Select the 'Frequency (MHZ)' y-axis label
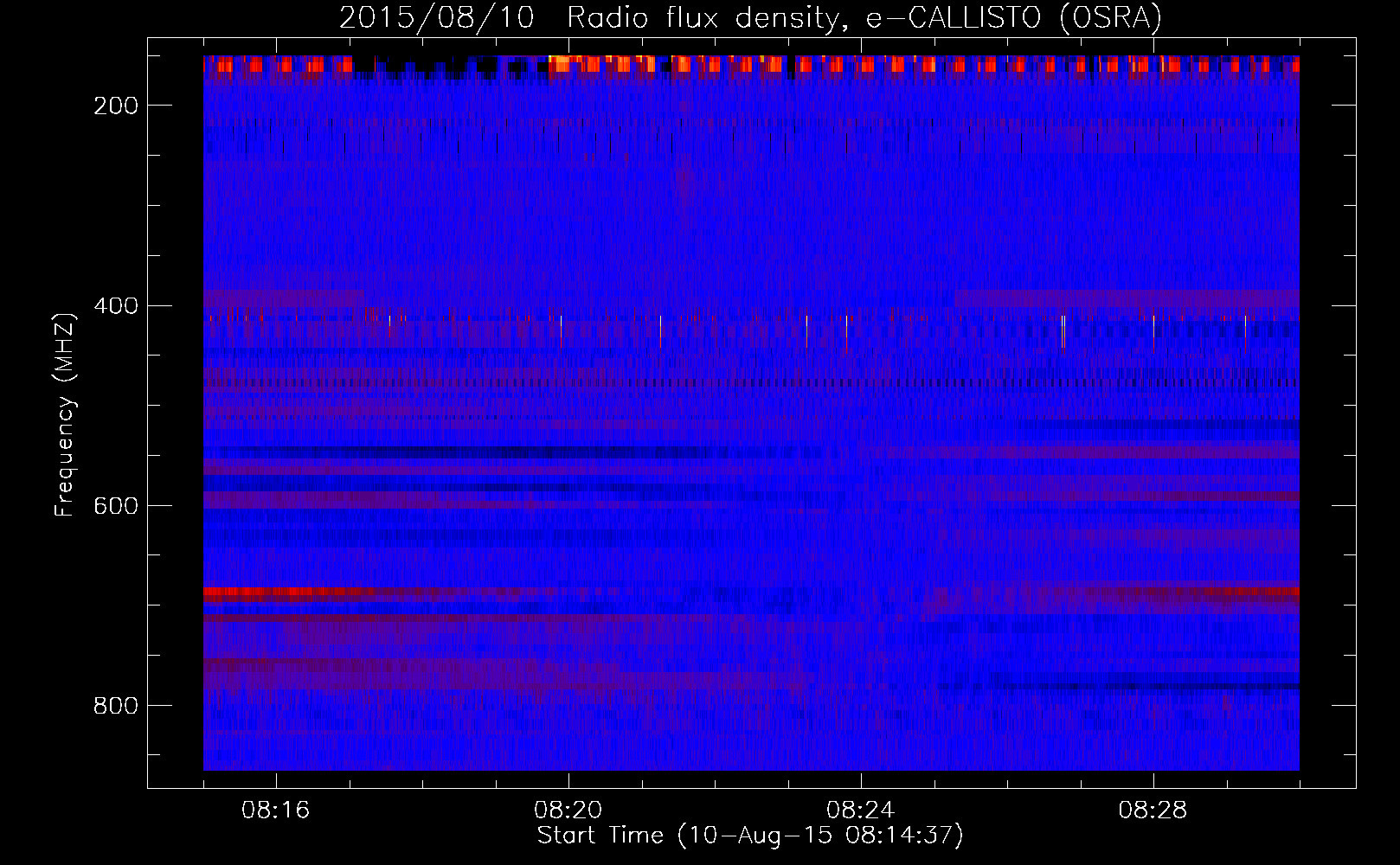The width and height of the screenshot is (1400, 865). [65, 414]
